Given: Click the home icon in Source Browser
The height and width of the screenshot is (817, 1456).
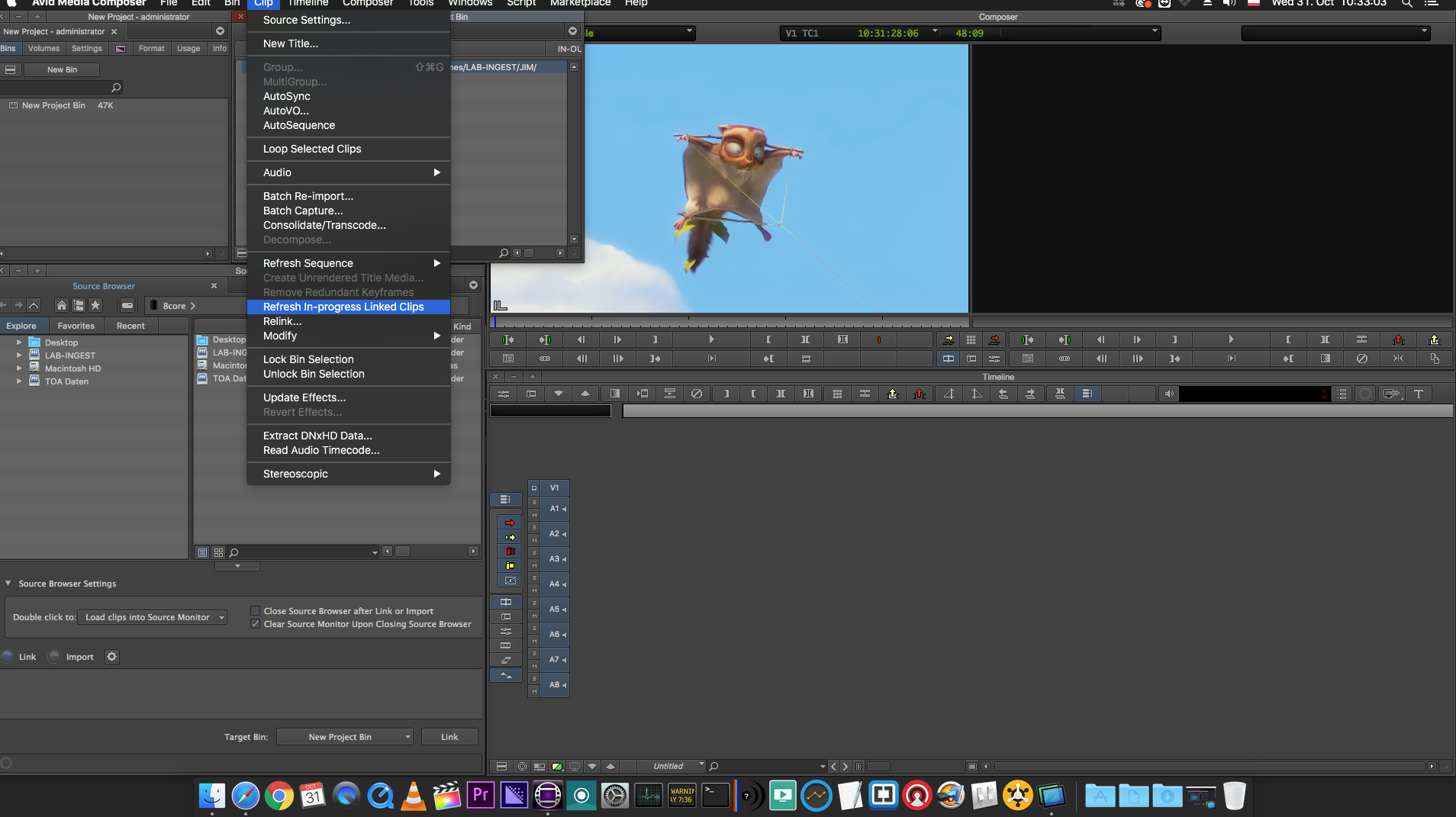Looking at the screenshot, I should click(x=62, y=305).
